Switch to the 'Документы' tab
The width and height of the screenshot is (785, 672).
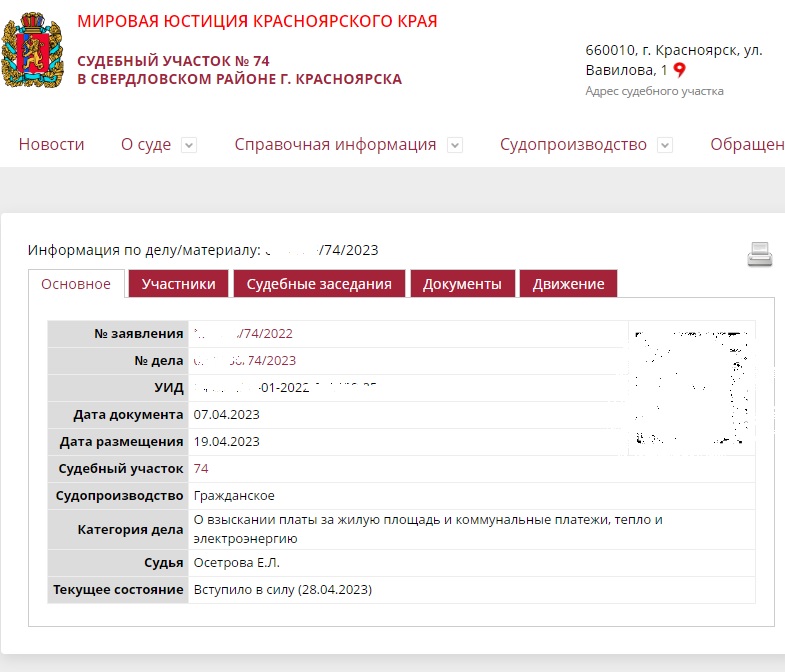tap(463, 284)
